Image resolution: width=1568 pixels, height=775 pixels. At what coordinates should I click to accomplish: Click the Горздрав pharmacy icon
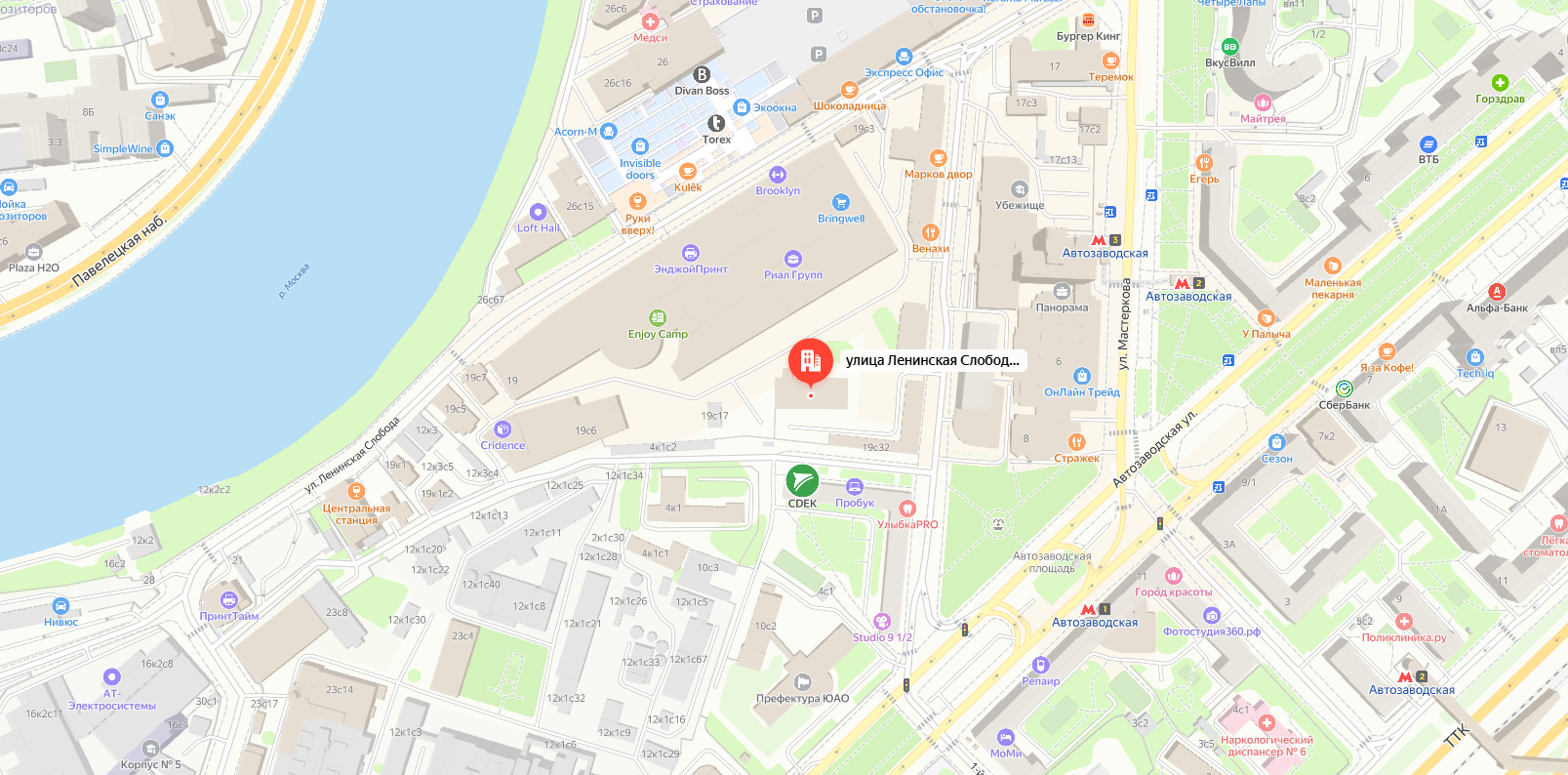(1500, 83)
